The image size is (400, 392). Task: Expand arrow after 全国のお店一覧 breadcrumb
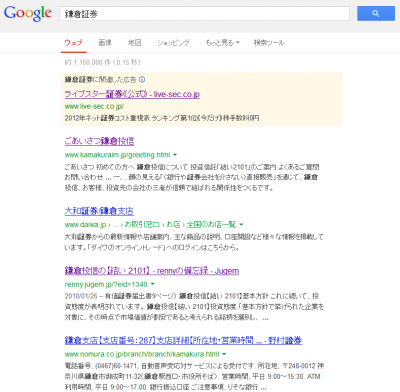[x=241, y=225]
